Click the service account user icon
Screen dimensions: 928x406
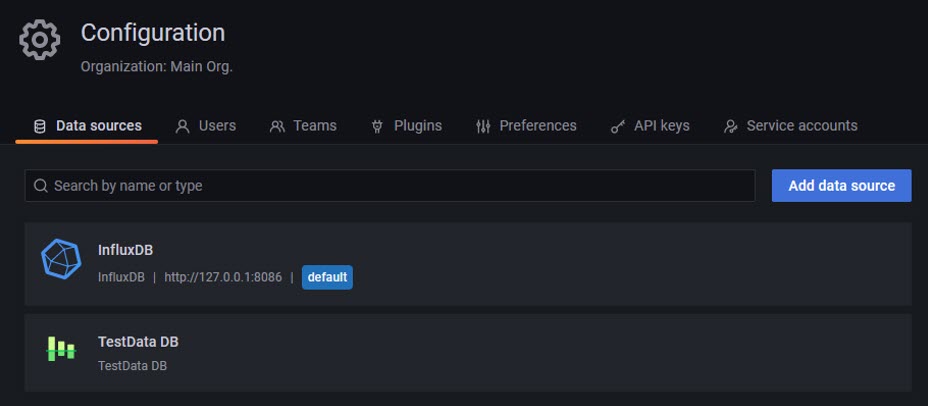[731, 126]
